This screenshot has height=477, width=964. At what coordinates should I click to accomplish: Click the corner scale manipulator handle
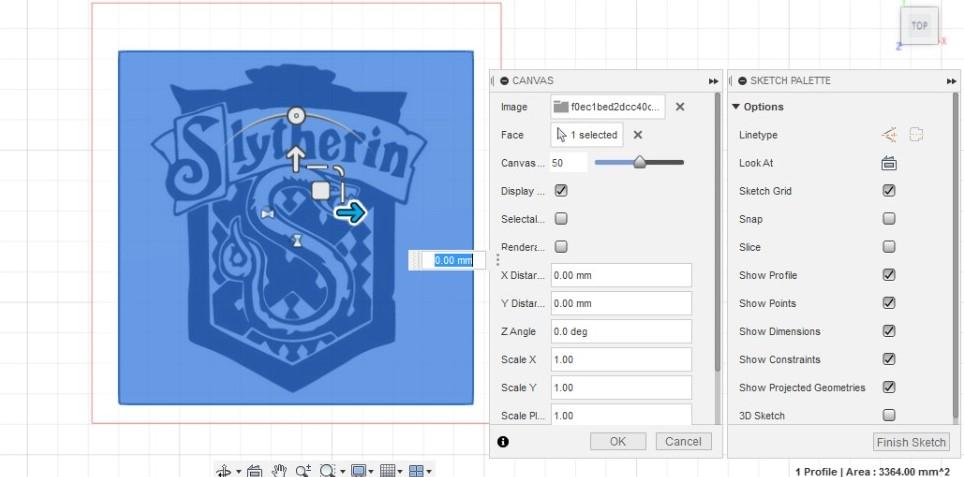click(338, 170)
